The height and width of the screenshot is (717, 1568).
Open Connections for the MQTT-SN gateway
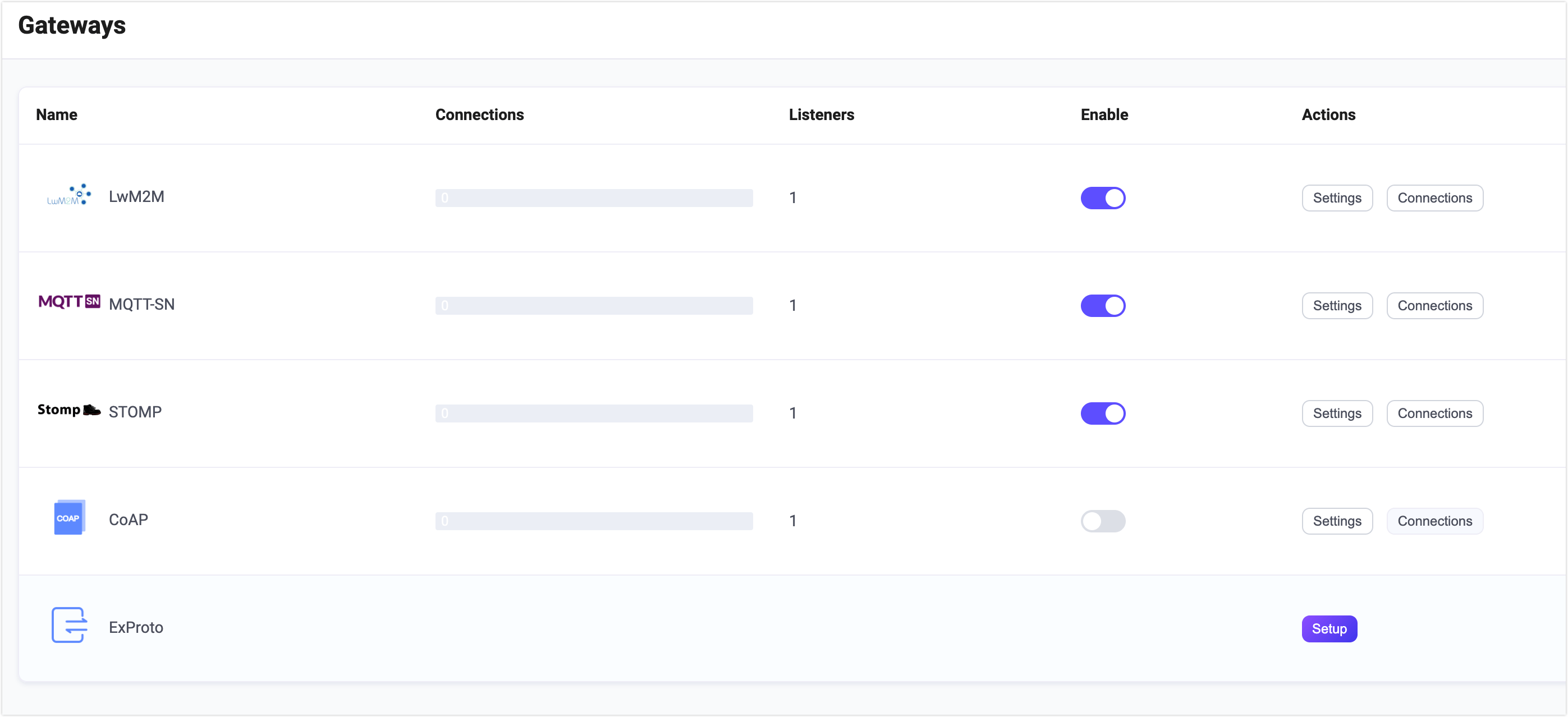pos(1434,306)
